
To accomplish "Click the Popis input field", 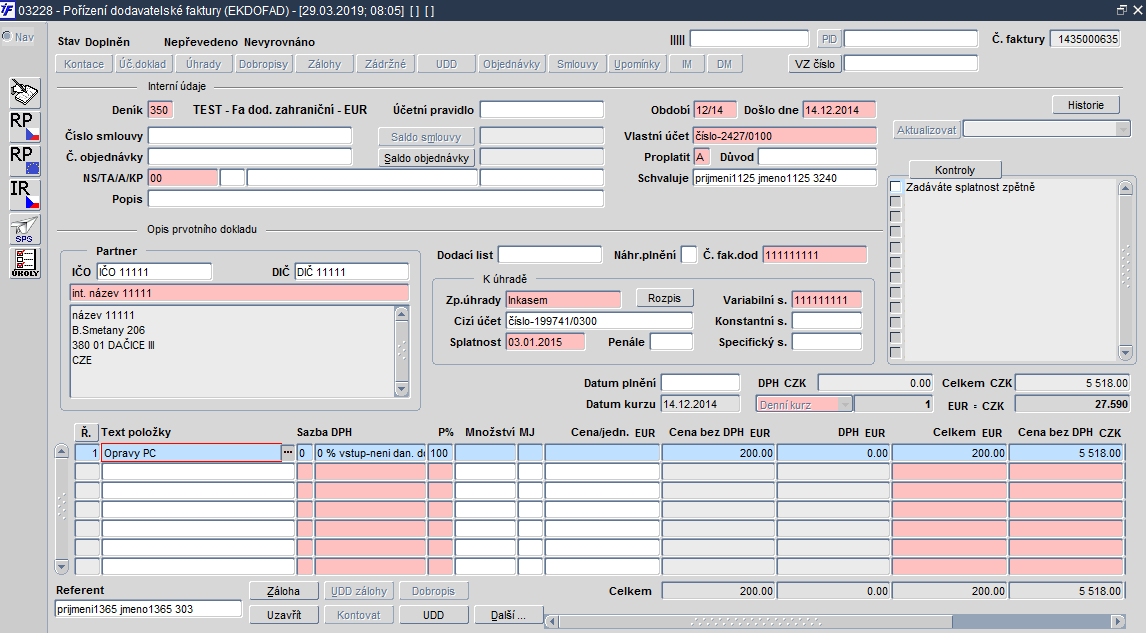I will pos(376,199).
